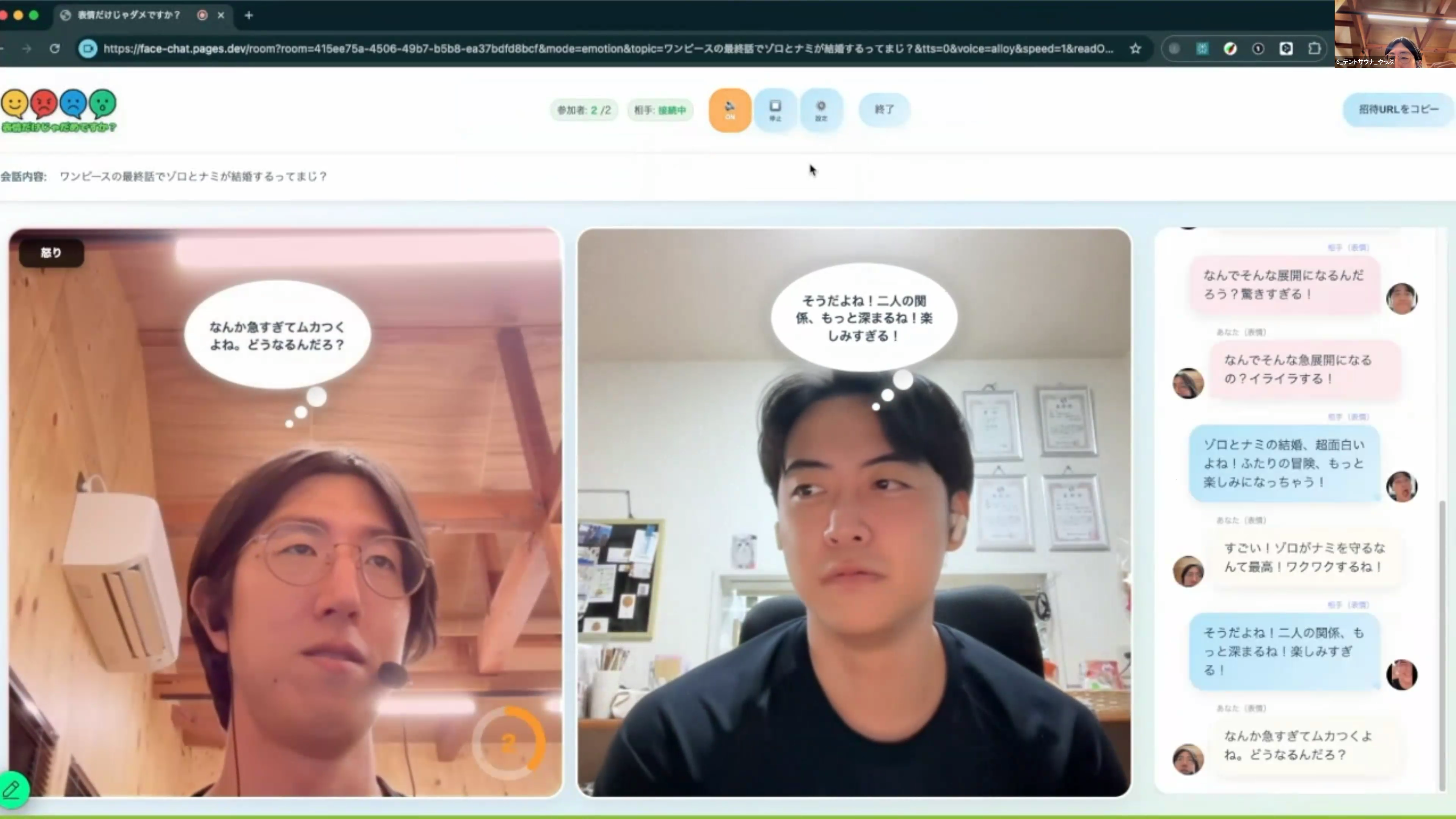Click 招待URLをコピー button
This screenshot has height=819, width=1456.
[1398, 109]
